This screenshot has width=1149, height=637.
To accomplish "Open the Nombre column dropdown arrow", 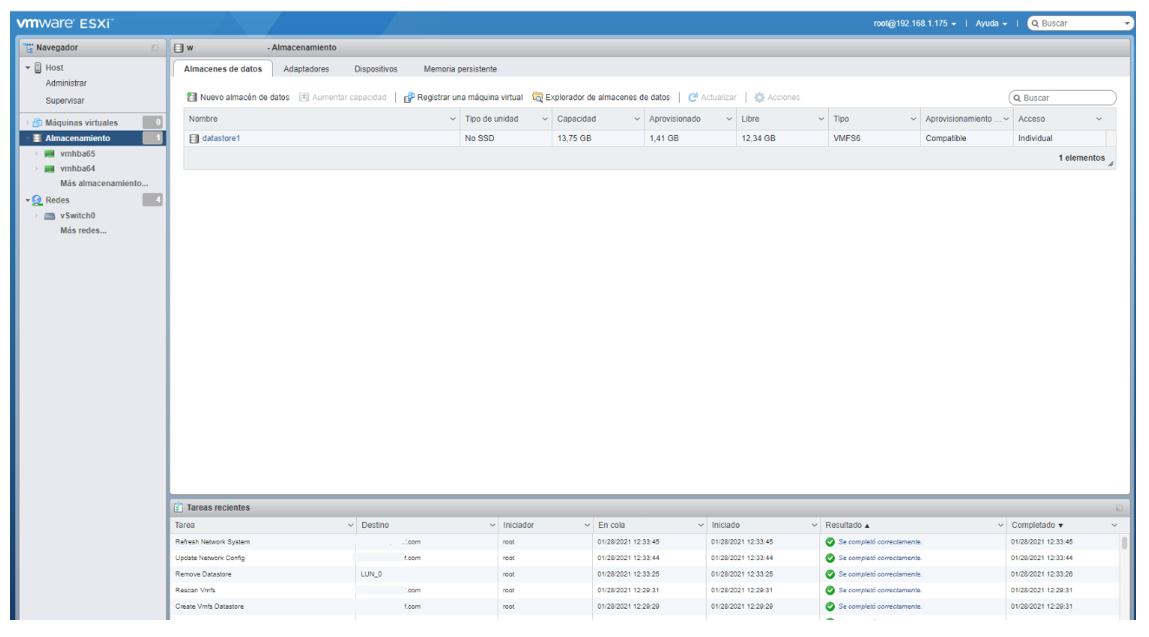I will tap(452, 119).
